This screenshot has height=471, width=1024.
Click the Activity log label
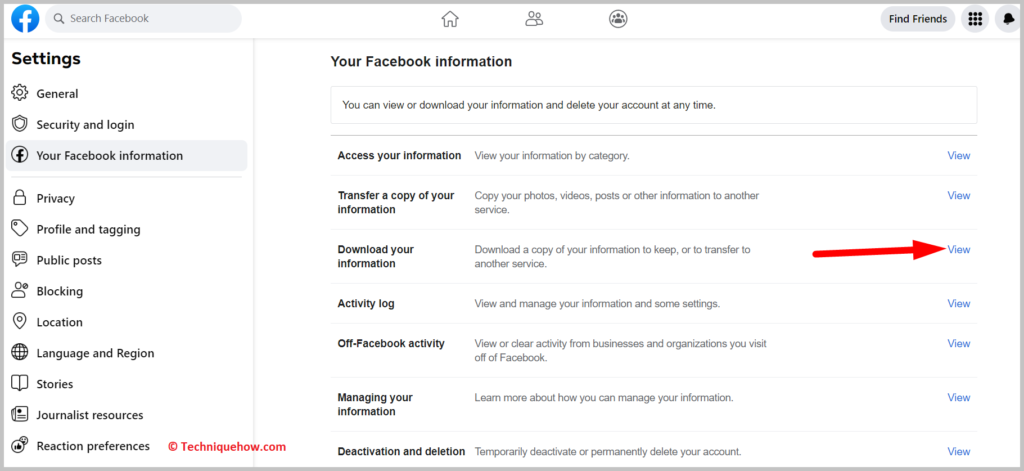pos(366,304)
